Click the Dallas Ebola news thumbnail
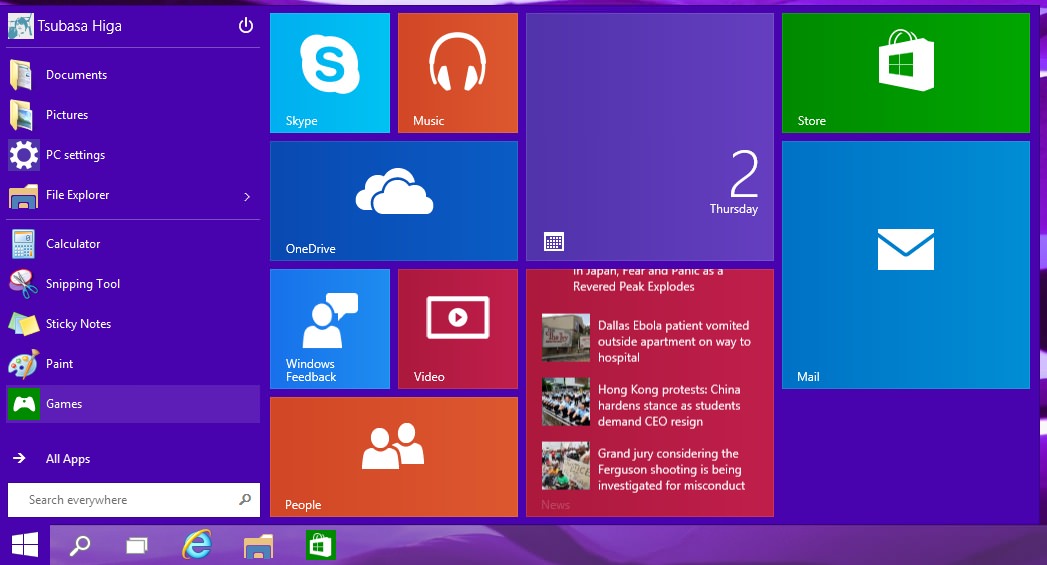The image size is (1047, 565). point(566,338)
